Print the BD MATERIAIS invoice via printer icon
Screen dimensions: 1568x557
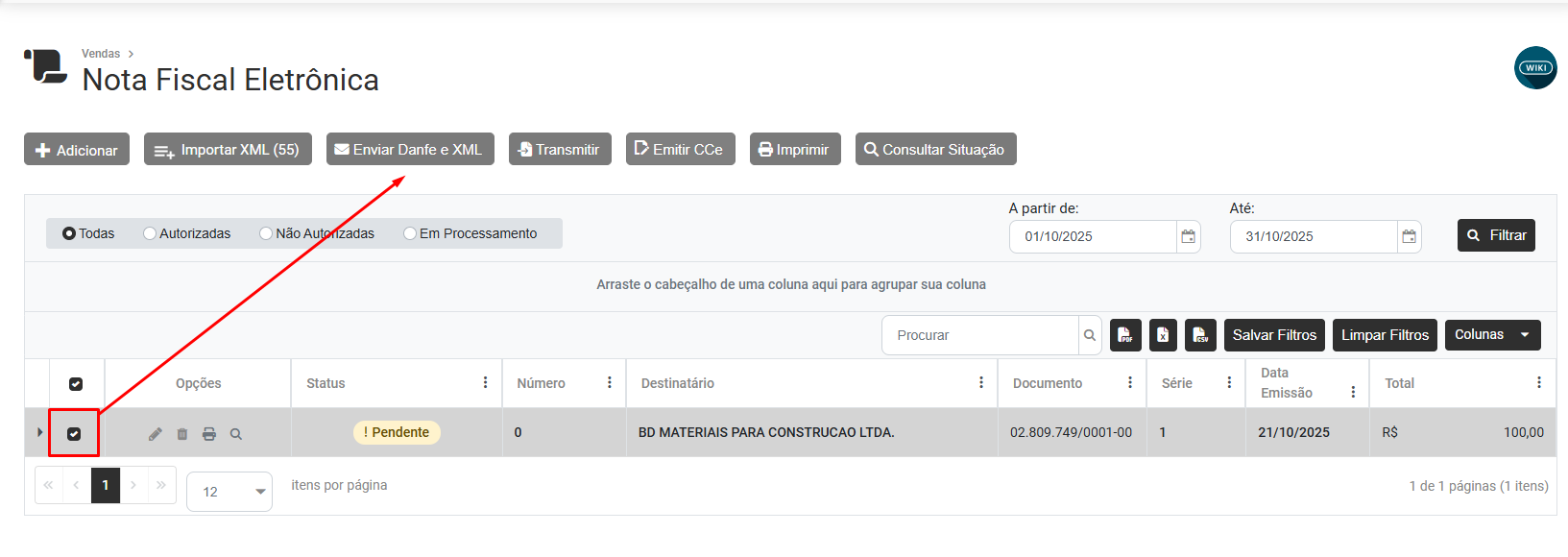pyautogui.click(x=209, y=434)
